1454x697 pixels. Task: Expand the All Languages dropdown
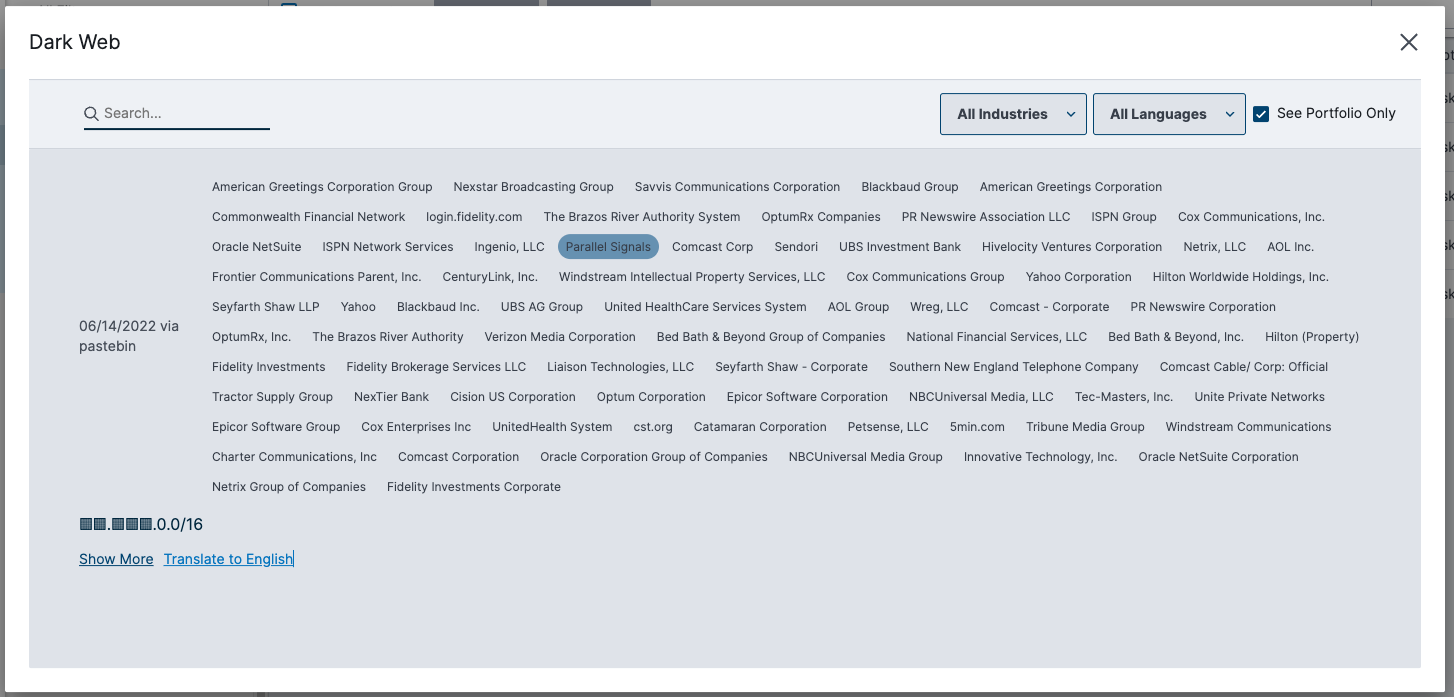(x=1168, y=114)
